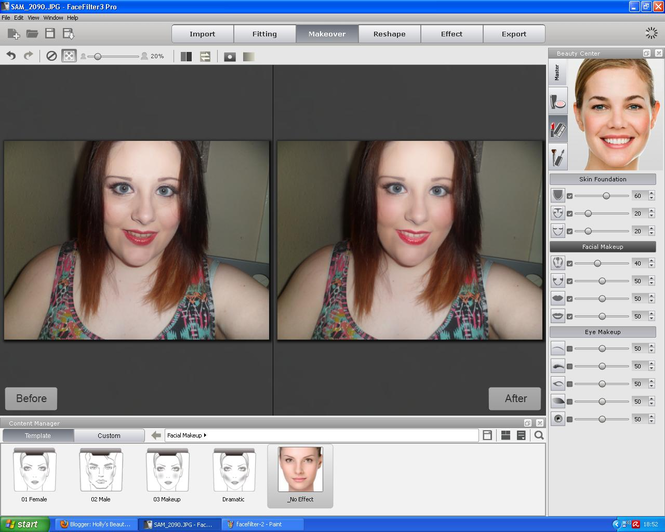Open the Export tab
Image resolution: width=665 pixels, height=532 pixels.
[513, 34]
